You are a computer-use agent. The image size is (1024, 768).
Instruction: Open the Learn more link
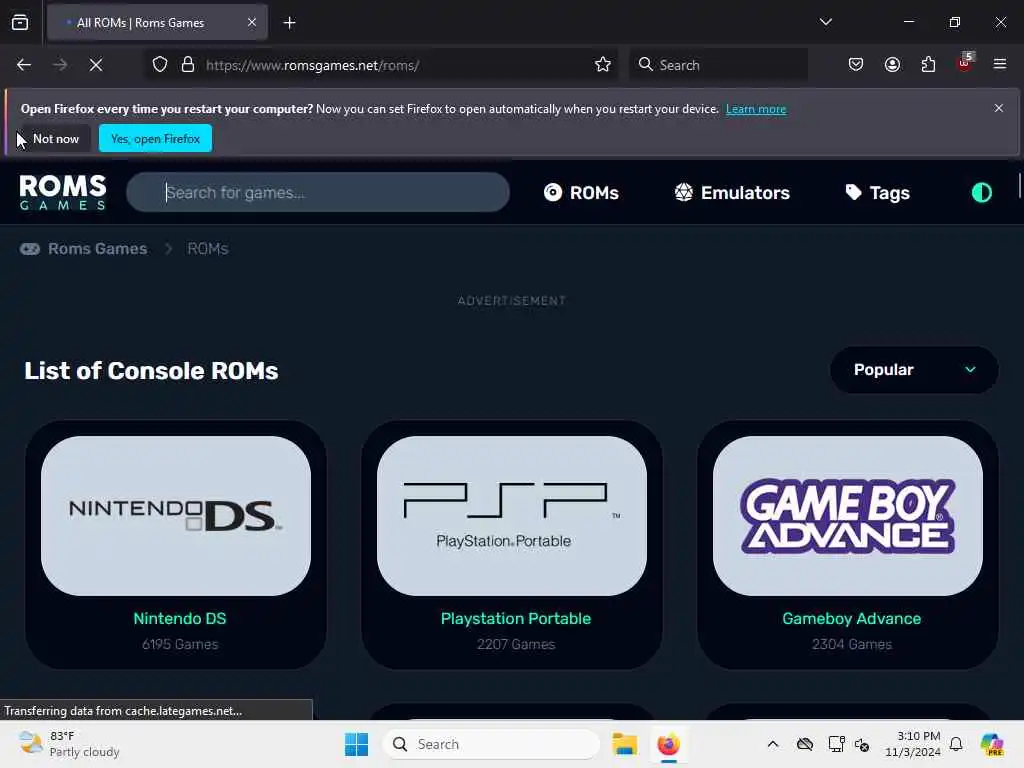pyautogui.click(x=756, y=109)
